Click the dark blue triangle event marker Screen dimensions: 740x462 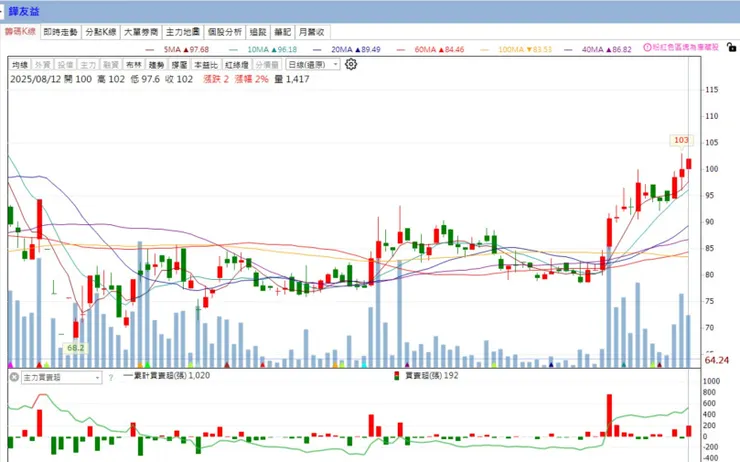(551, 365)
